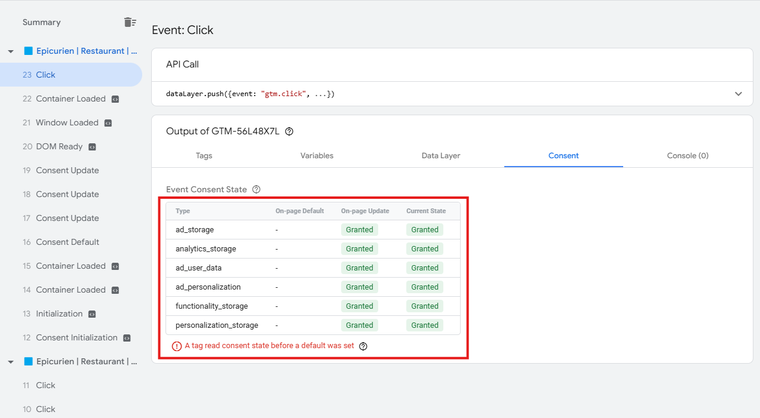
Task: Select event 13 Initialization
Action: point(58,314)
